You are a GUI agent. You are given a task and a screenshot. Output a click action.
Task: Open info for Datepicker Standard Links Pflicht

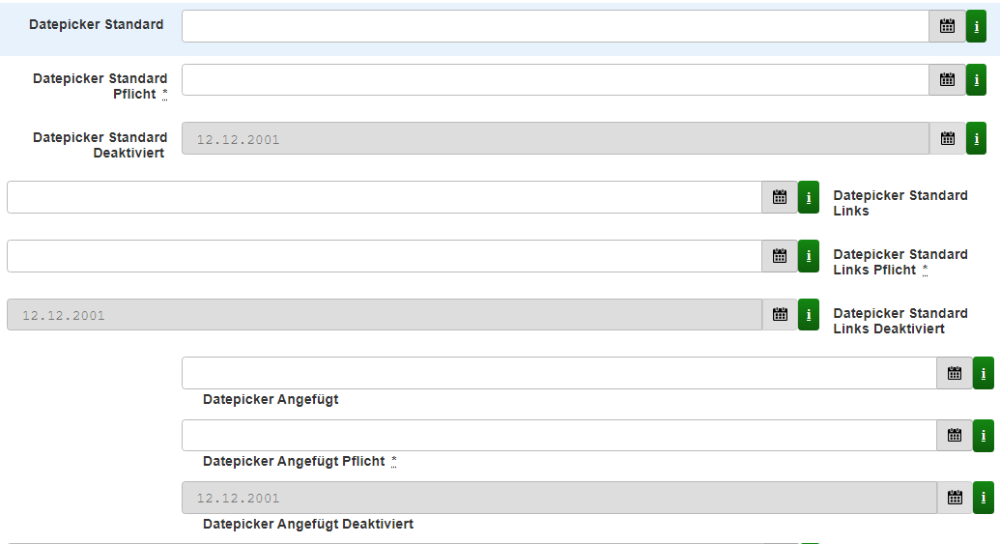(x=808, y=256)
